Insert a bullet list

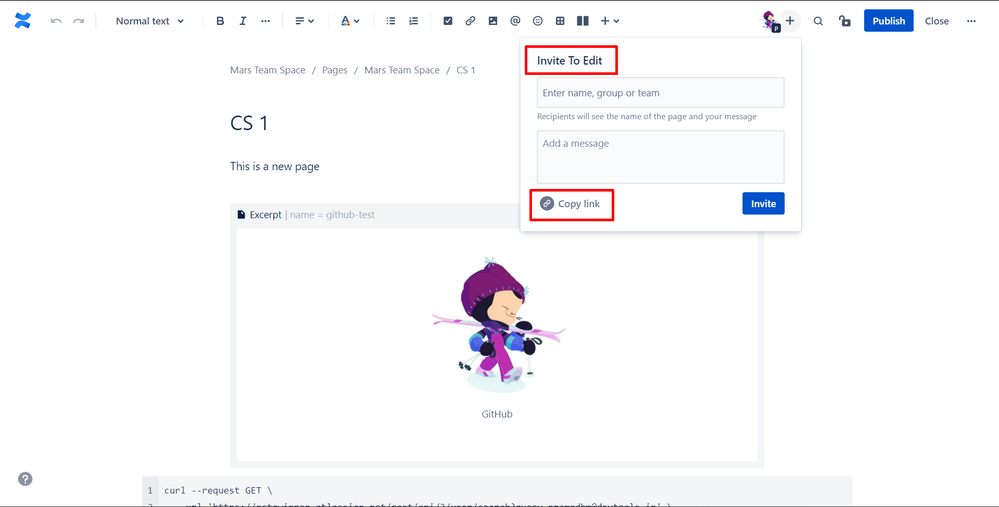391,21
